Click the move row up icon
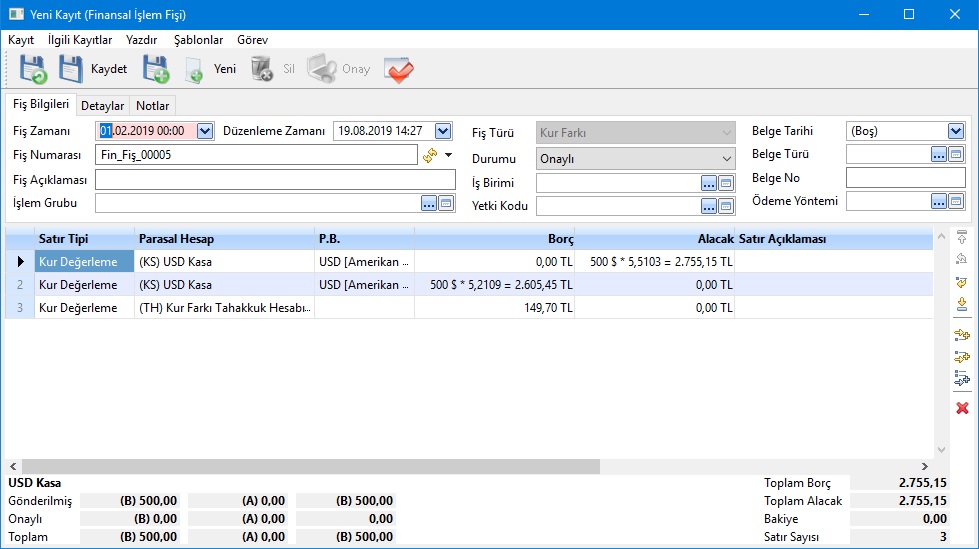This screenshot has height=549, width=979. pos(962,237)
